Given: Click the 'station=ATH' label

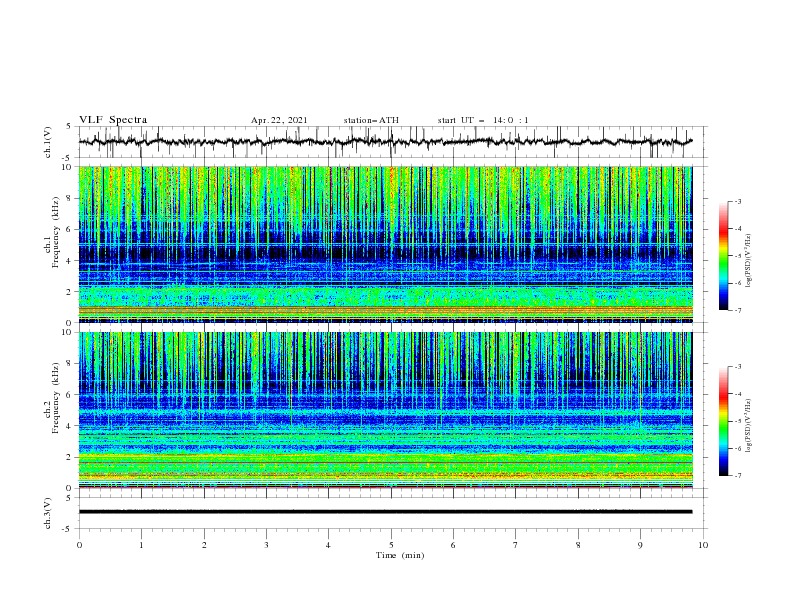Looking at the screenshot, I should [x=371, y=120].
